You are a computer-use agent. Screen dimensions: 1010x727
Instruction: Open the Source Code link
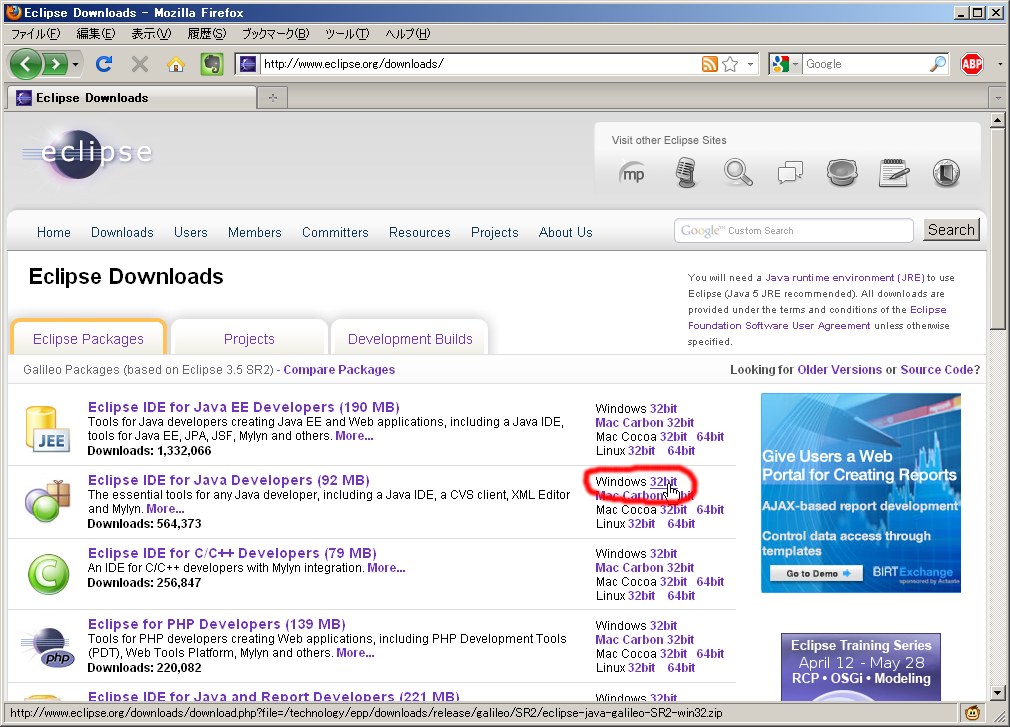(937, 370)
